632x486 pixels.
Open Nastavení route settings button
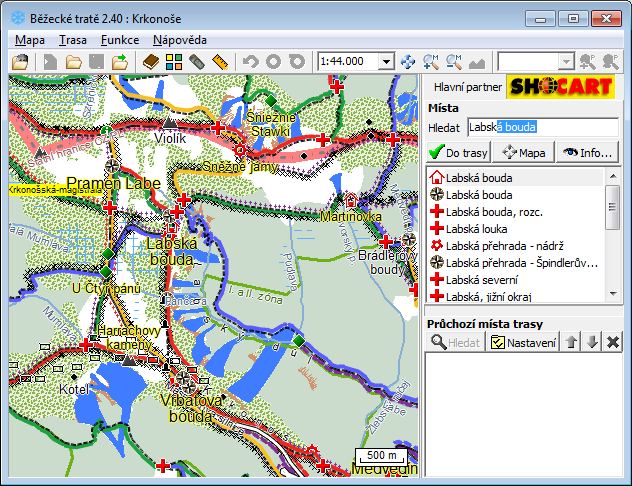pyautogui.click(x=523, y=342)
